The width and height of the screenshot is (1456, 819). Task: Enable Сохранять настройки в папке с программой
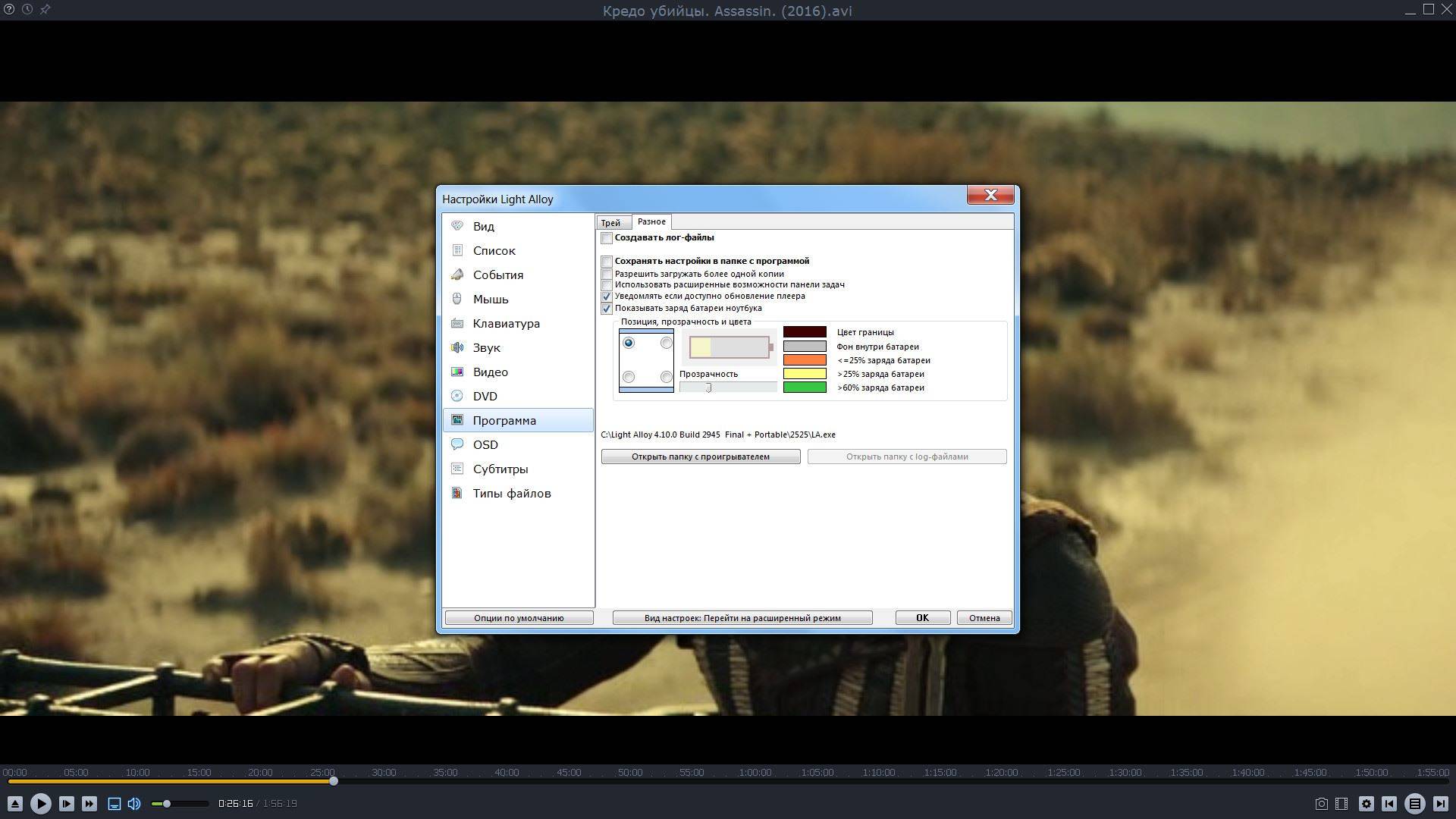point(607,262)
